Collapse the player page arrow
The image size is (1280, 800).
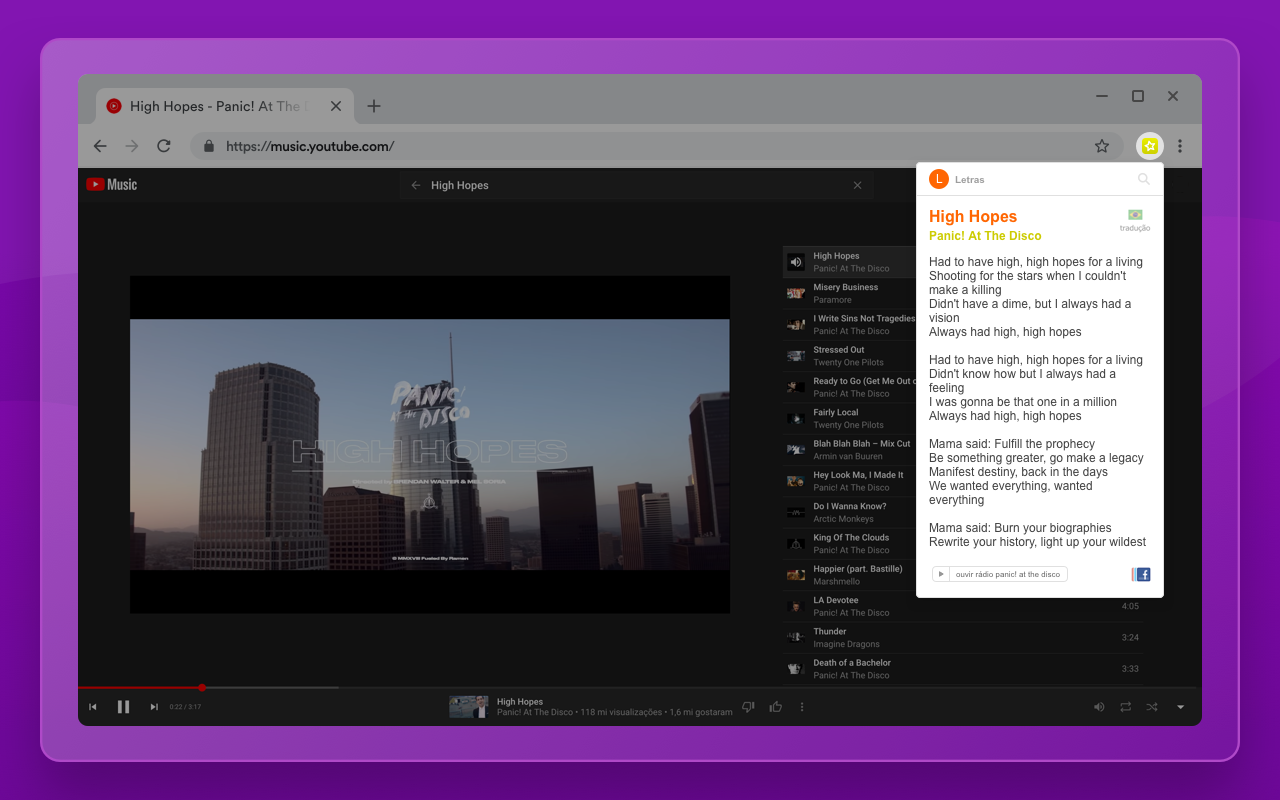tap(1180, 707)
